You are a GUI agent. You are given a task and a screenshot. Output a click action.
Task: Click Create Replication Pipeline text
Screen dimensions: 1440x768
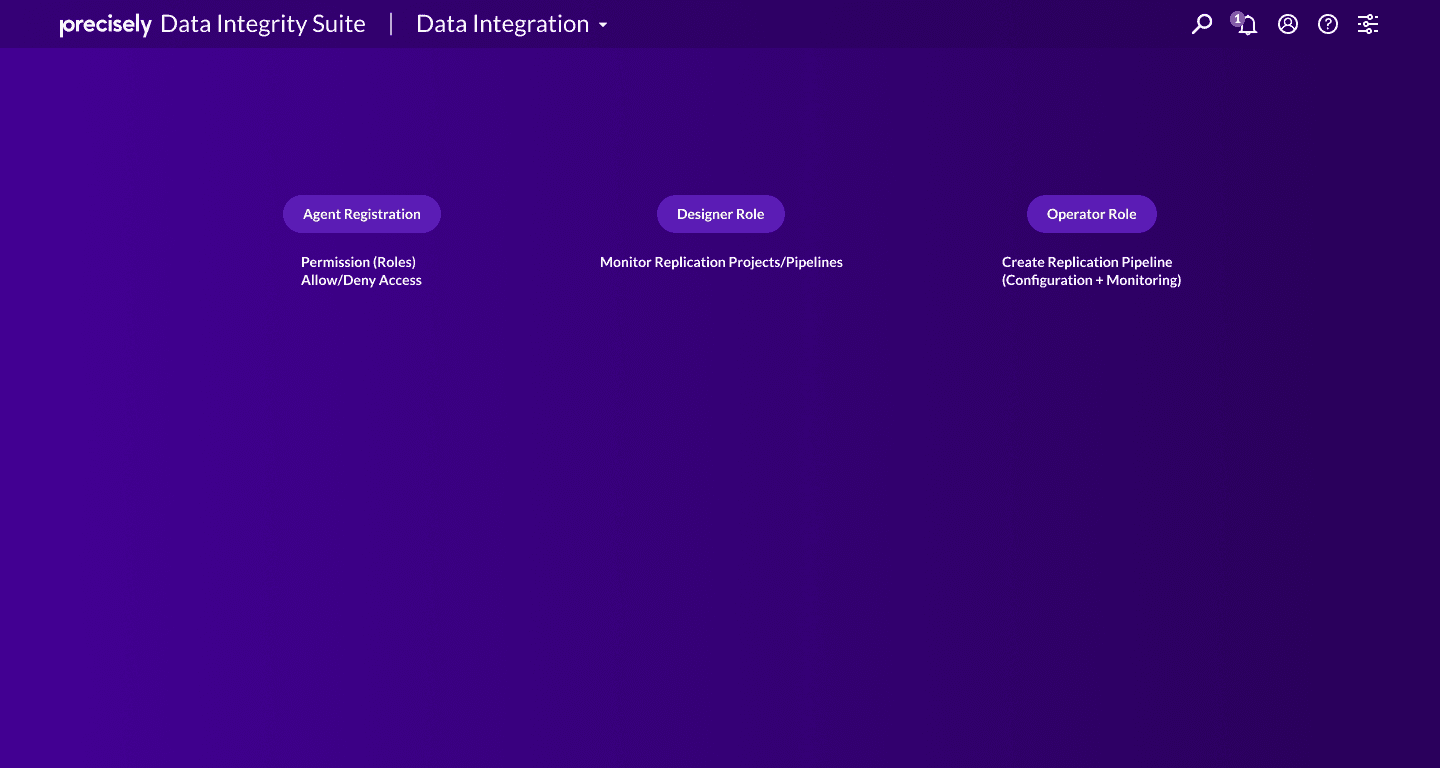pos(1087,262)
